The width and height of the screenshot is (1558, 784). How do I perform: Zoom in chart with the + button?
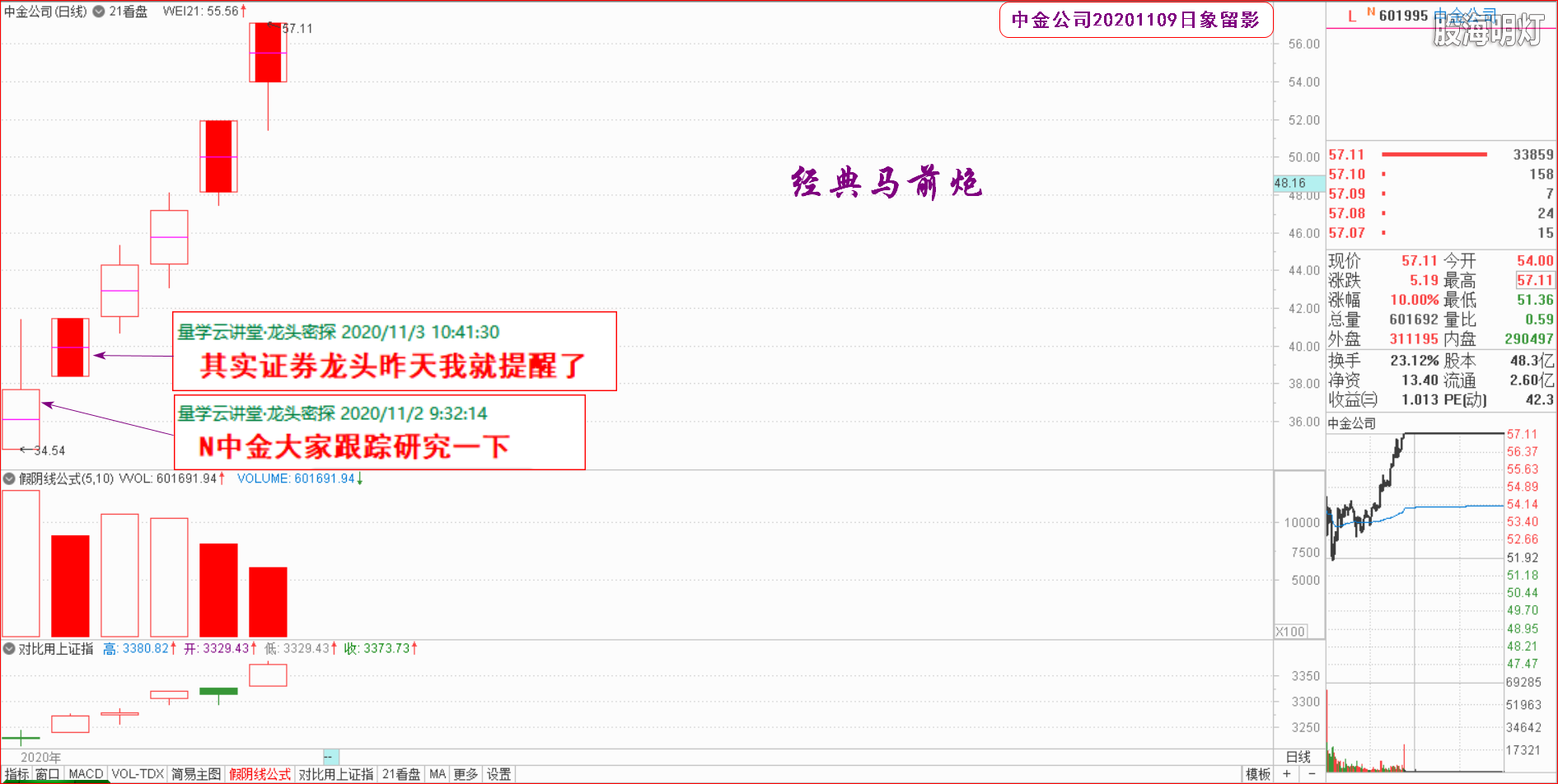[x=1287, y=774]
